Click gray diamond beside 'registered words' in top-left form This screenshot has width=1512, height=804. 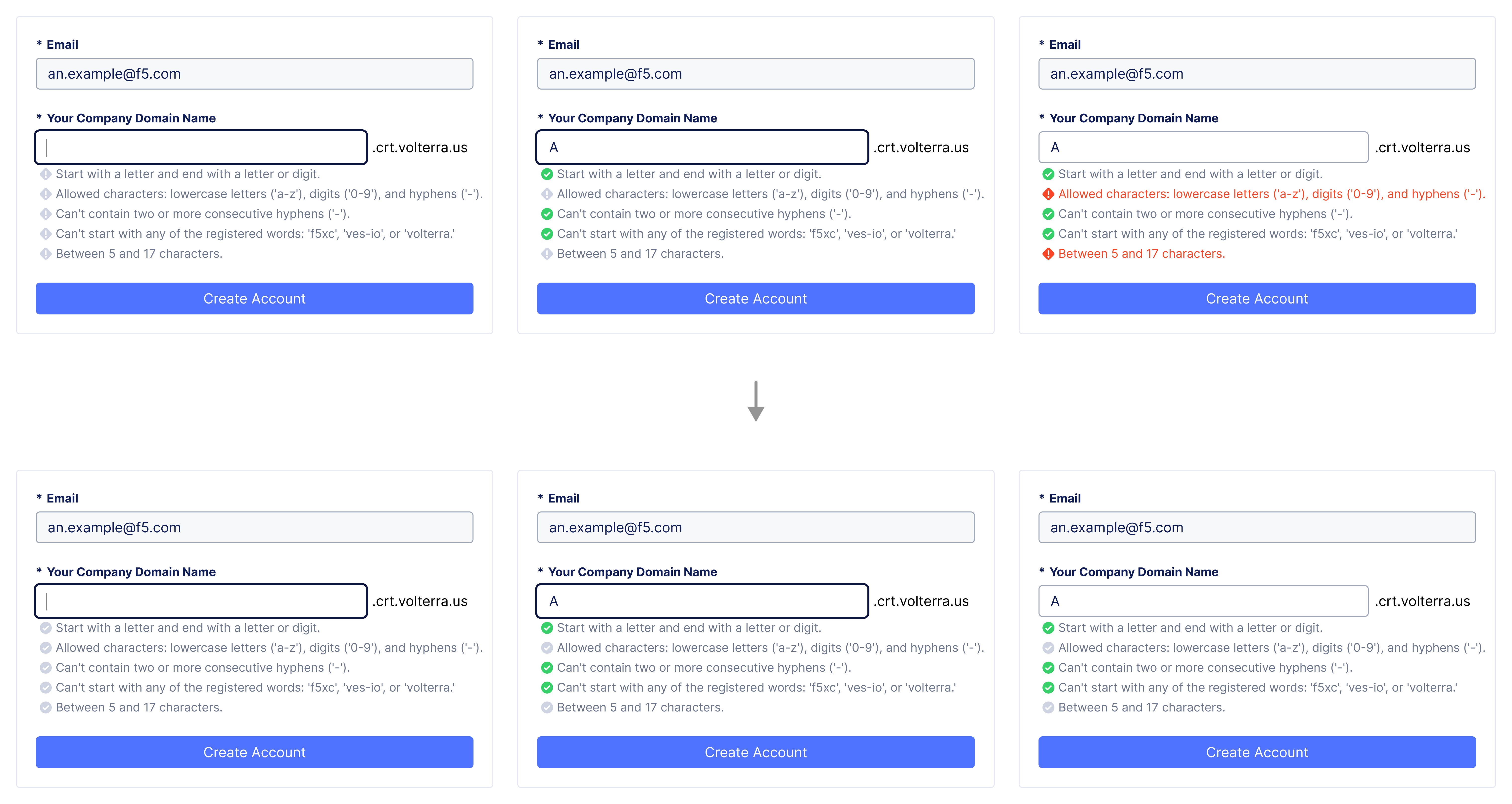coord(45,234)
